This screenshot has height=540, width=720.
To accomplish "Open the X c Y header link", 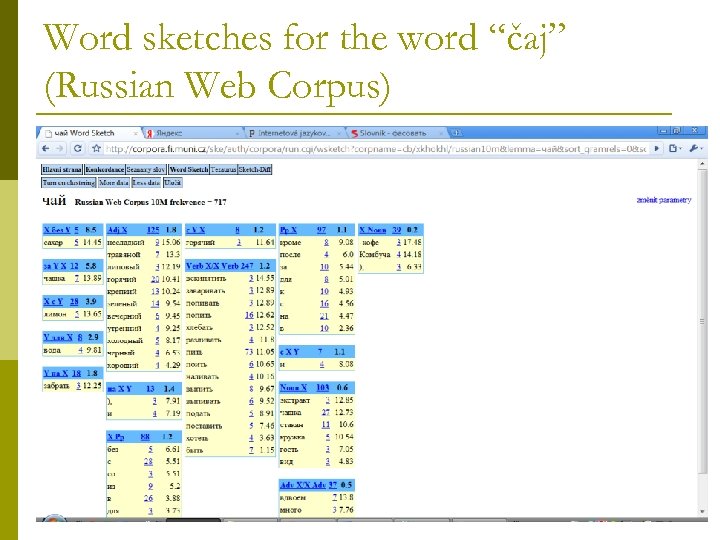I will click(x=53, y=302).
